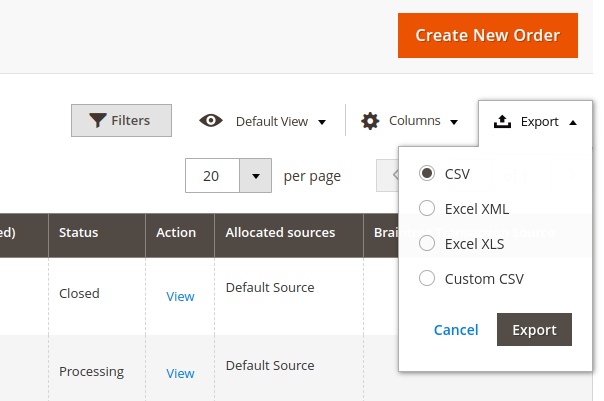Expand the Default View dropdown arrow
Image resolution: width=604 pixels, height=401 pixels.
[x=322, y=122]
